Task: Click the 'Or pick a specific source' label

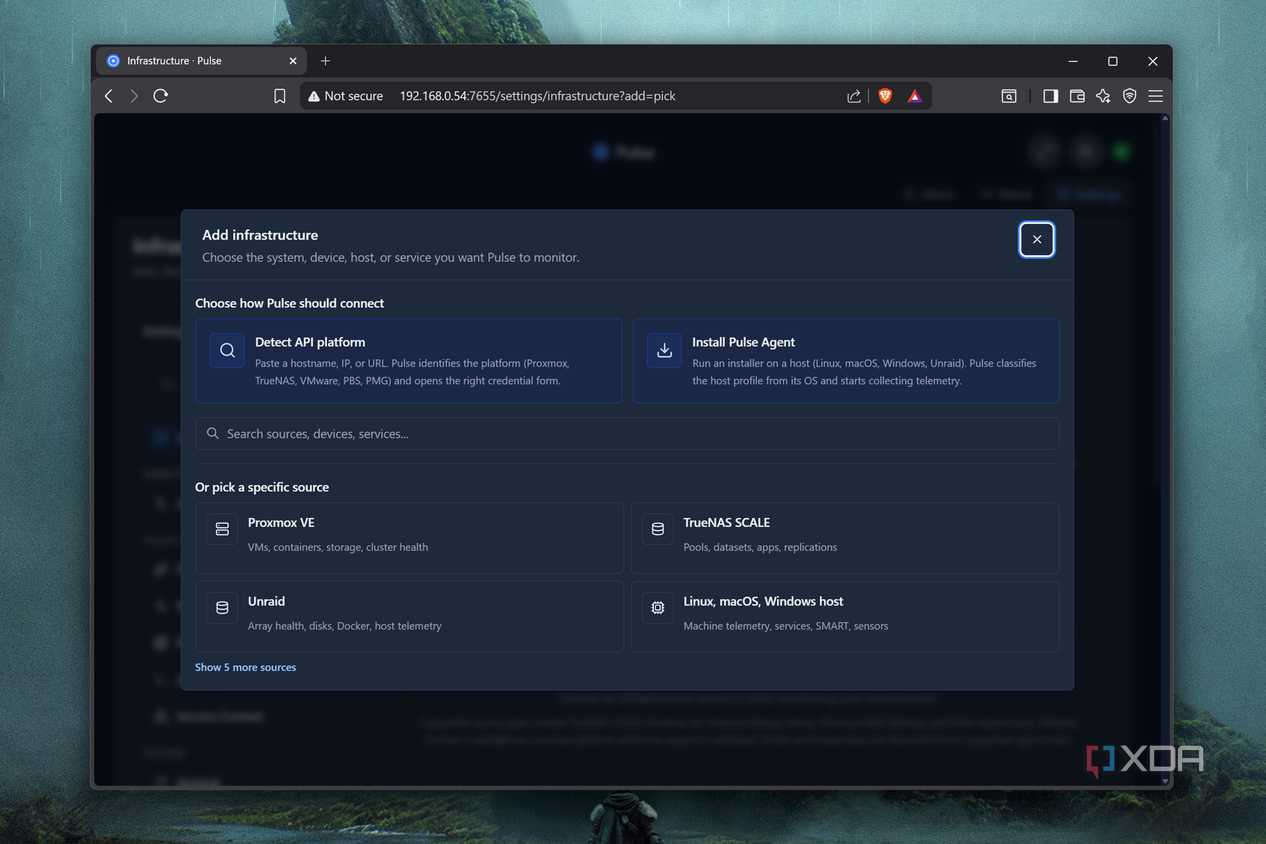Action: coord(262,487)
